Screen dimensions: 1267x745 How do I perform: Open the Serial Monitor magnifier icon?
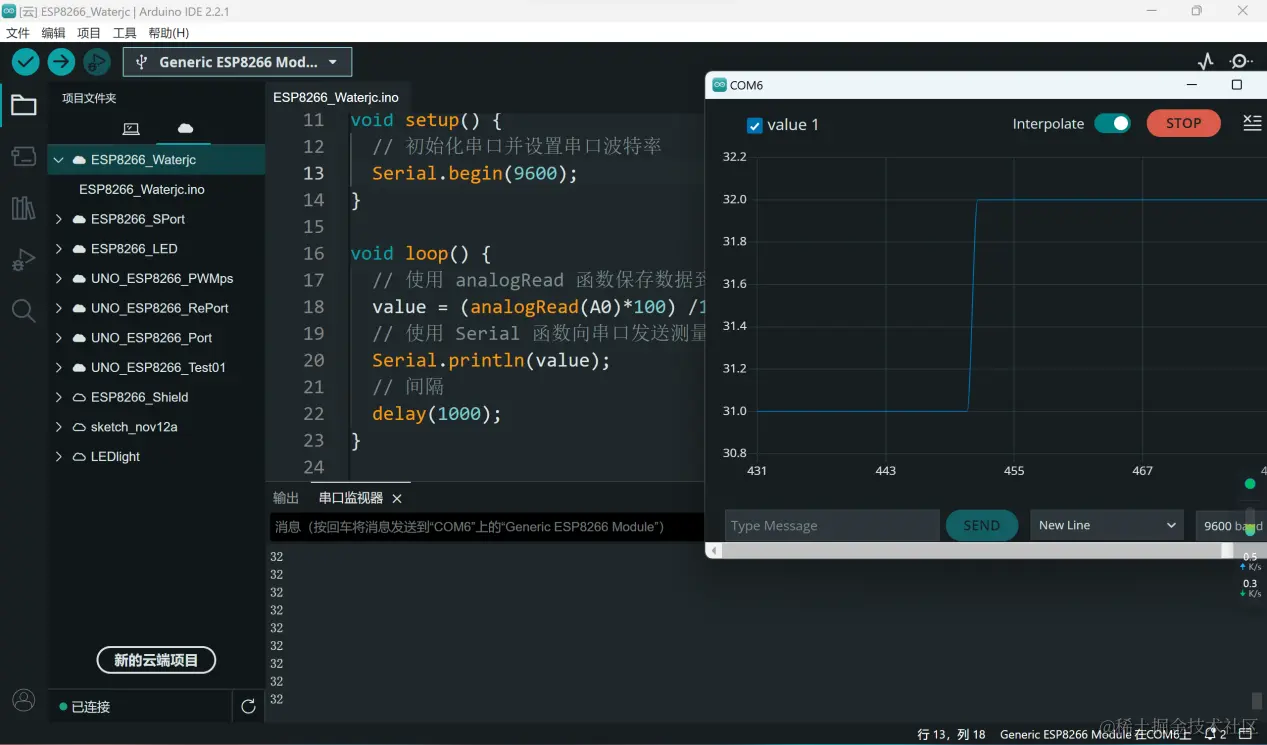click(x=1241, y=62)
